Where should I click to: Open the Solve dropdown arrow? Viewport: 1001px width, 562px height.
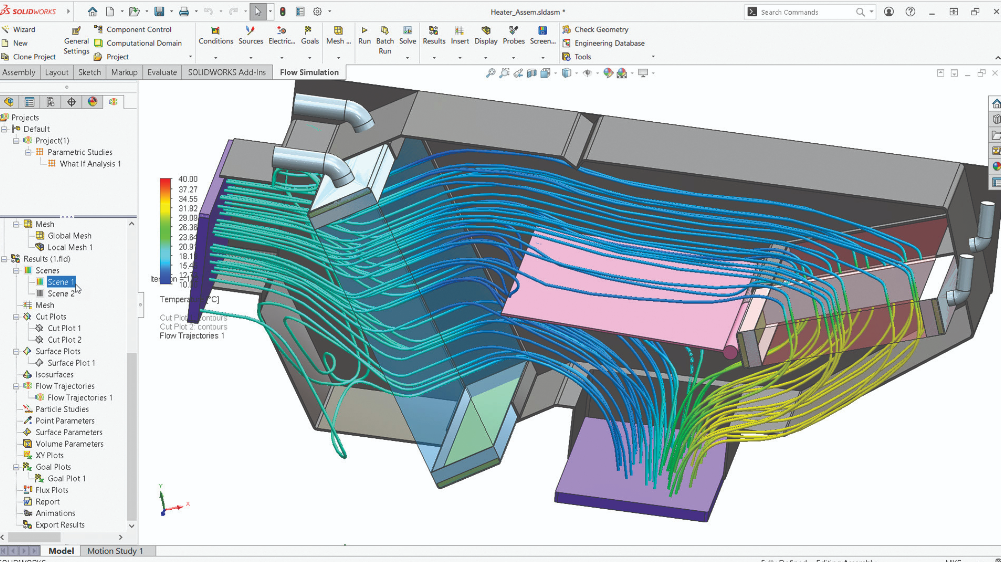[x=407, y=57]
